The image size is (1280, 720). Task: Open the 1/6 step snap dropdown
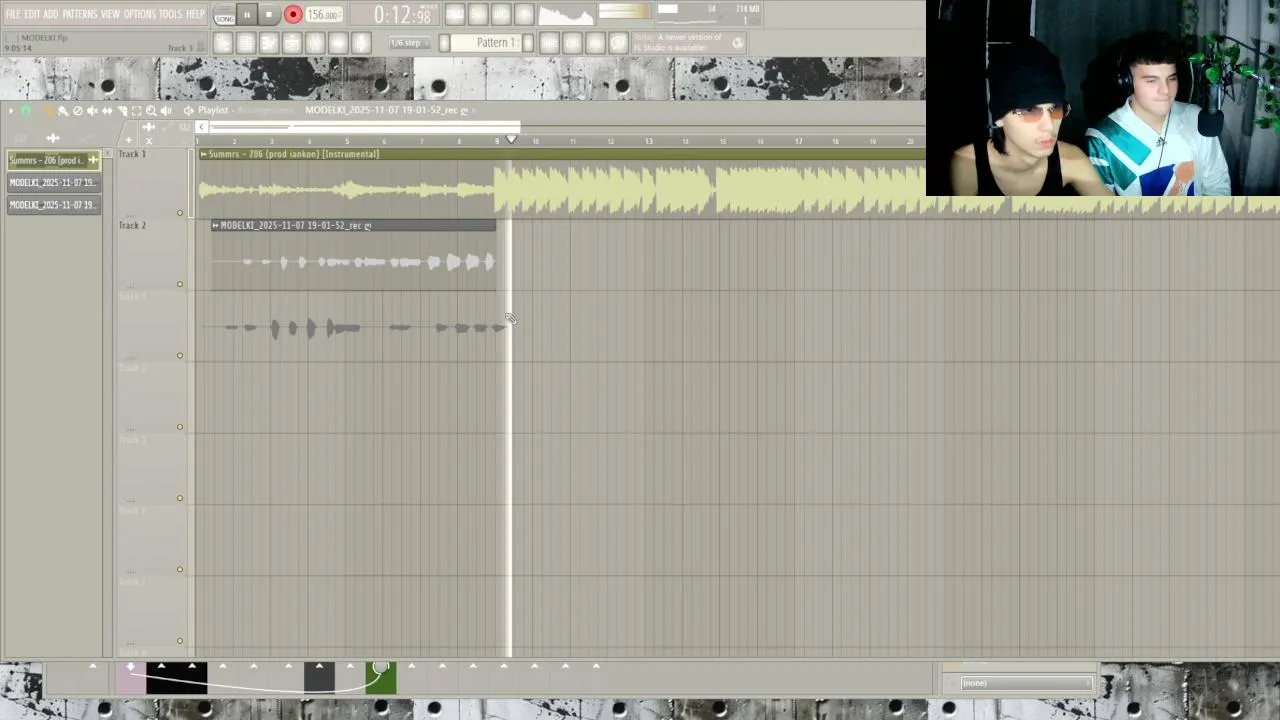(410, 43)
